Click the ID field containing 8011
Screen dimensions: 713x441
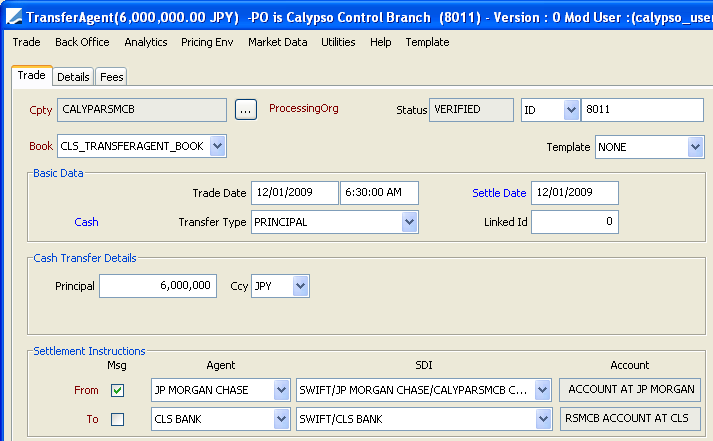(643, 110)
